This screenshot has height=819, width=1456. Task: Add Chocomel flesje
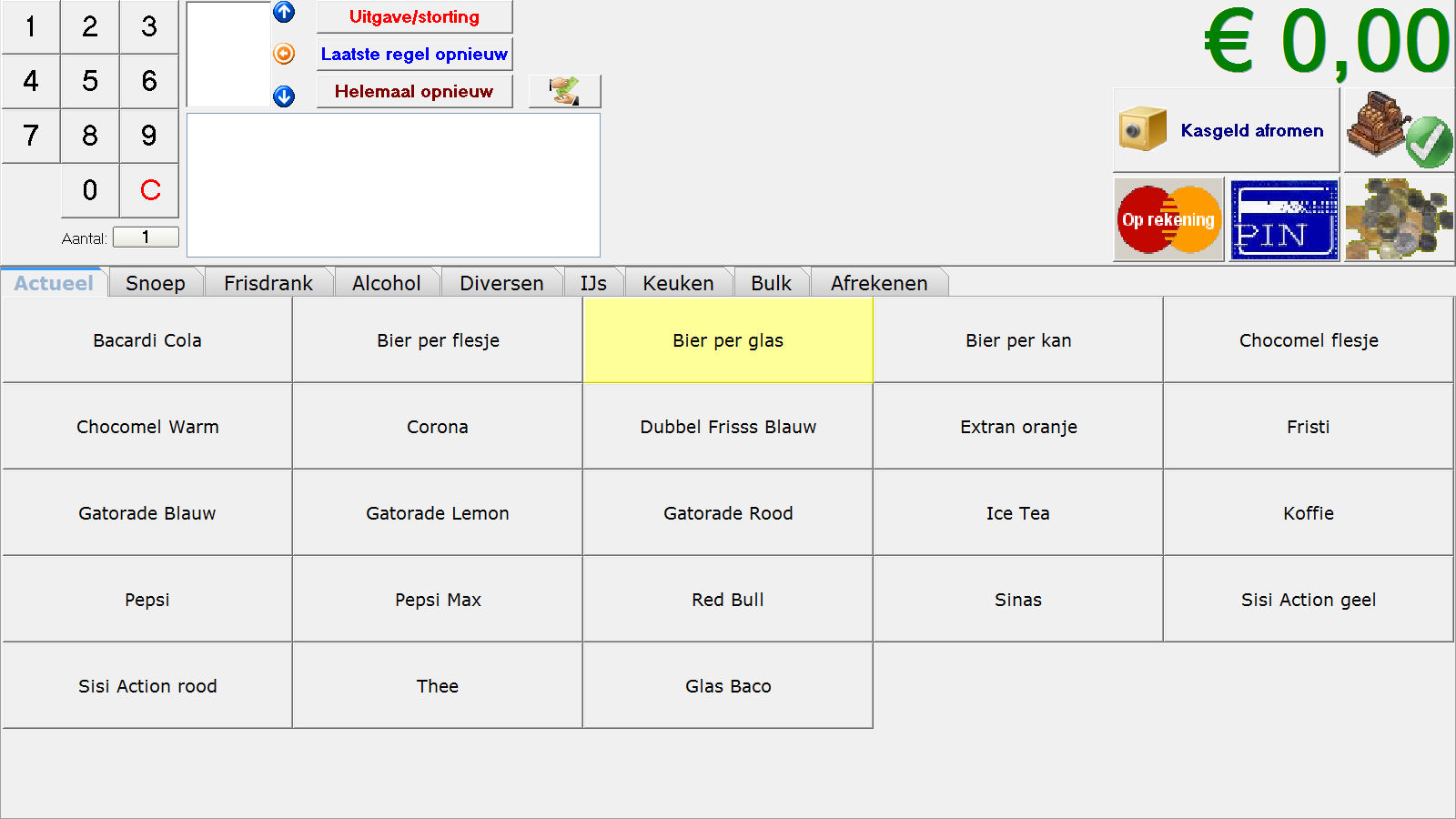tap(1309, 340)
